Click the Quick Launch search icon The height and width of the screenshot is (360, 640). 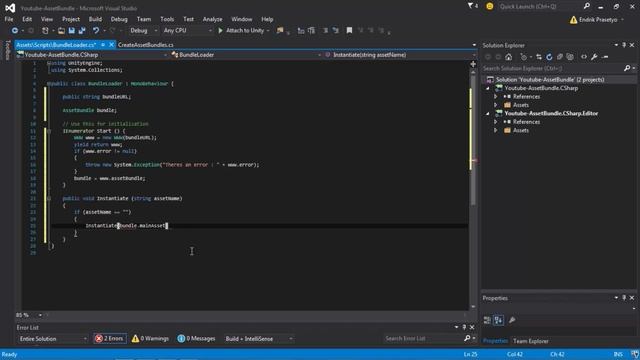[x=587, y=6]
